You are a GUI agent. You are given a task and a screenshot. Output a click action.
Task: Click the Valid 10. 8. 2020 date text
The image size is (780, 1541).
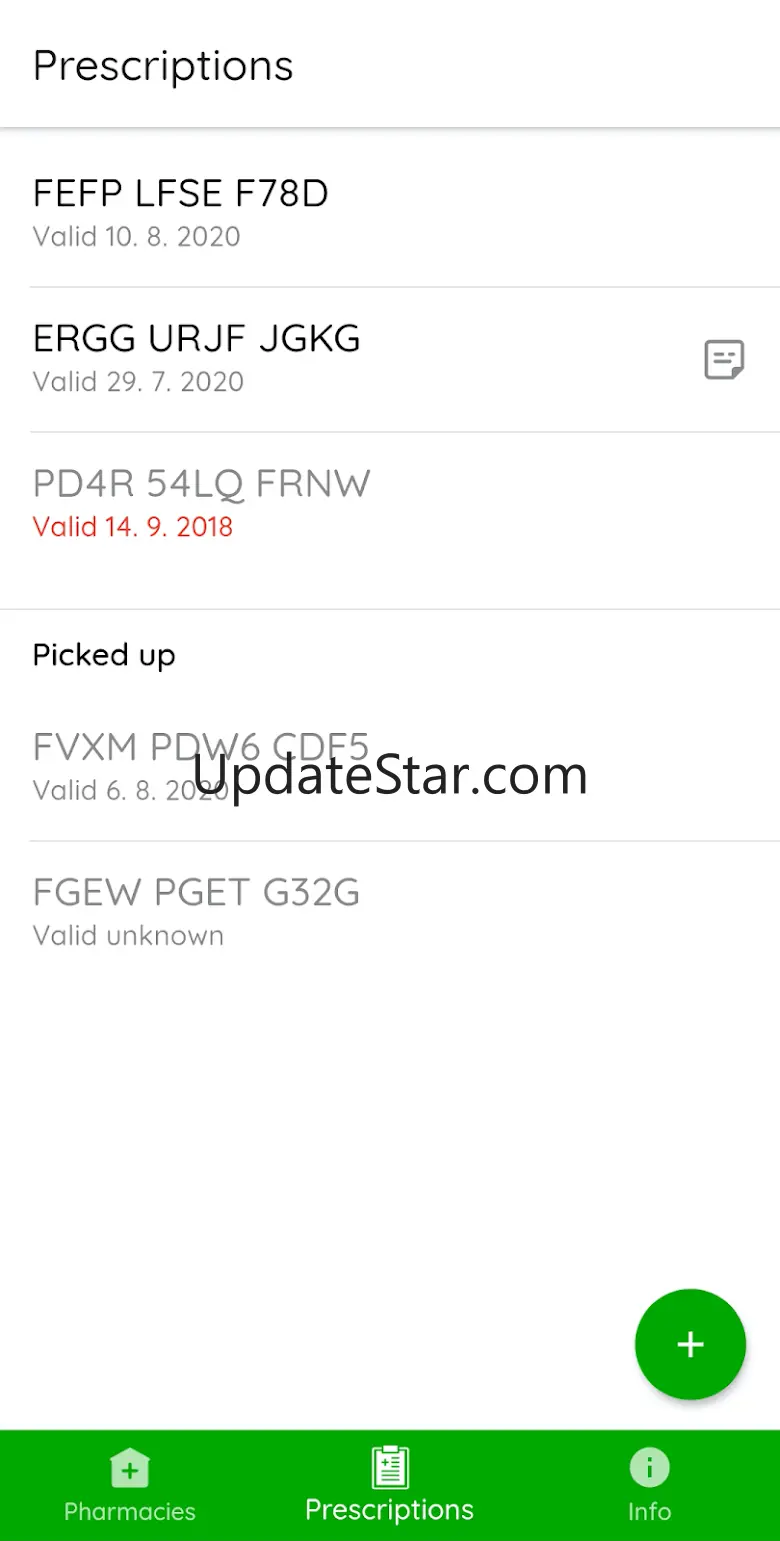pyautogui.click(x=136, y=237)
